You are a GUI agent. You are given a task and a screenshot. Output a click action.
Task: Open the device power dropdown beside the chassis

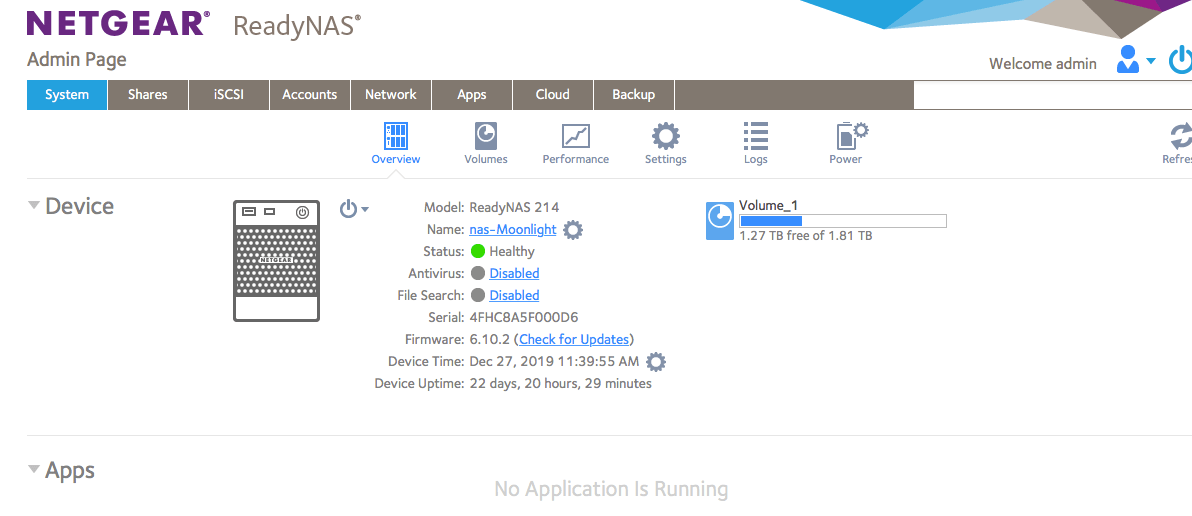(x=354, y=209)
